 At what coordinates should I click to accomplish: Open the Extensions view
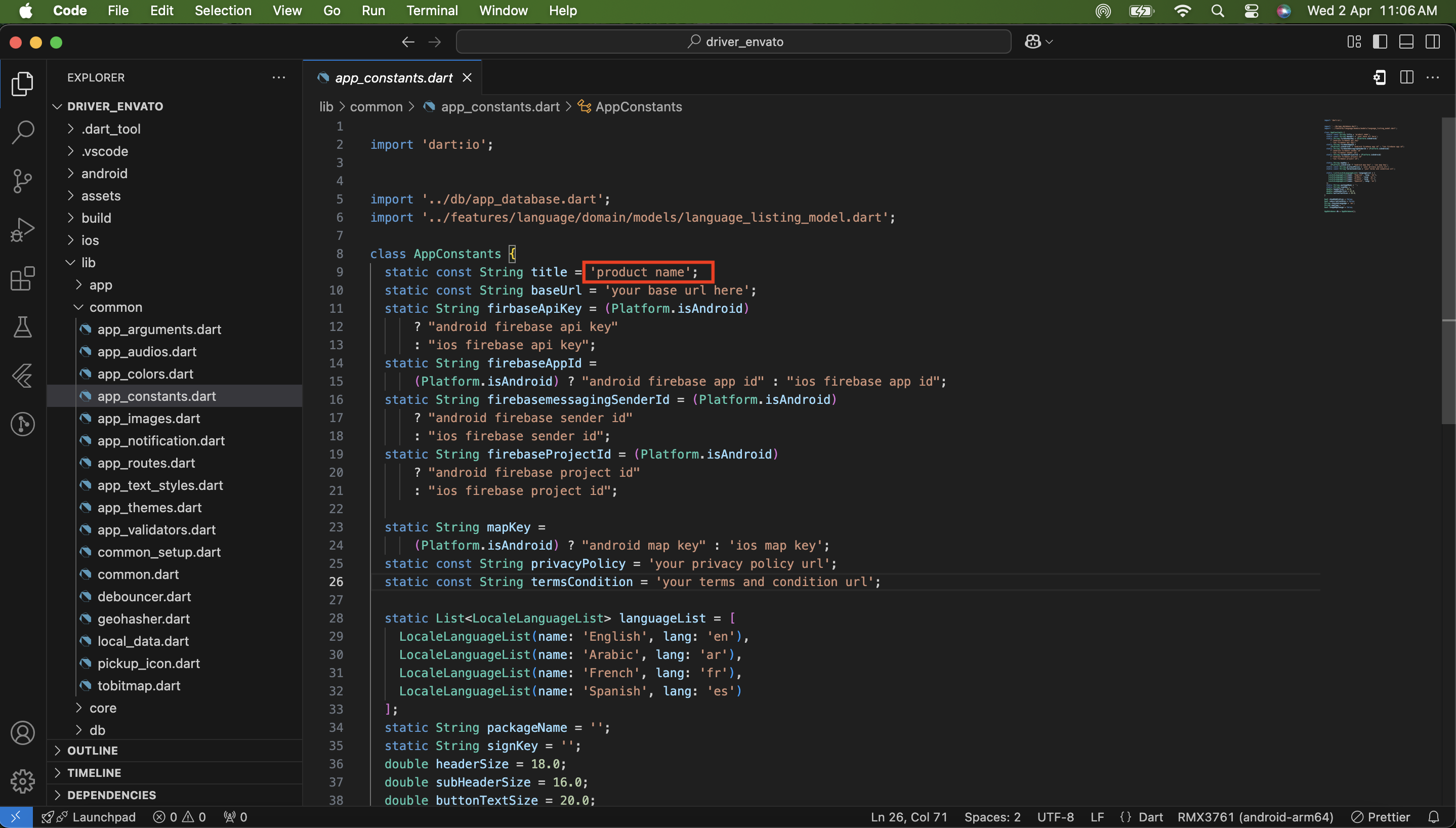coord(23,279)
